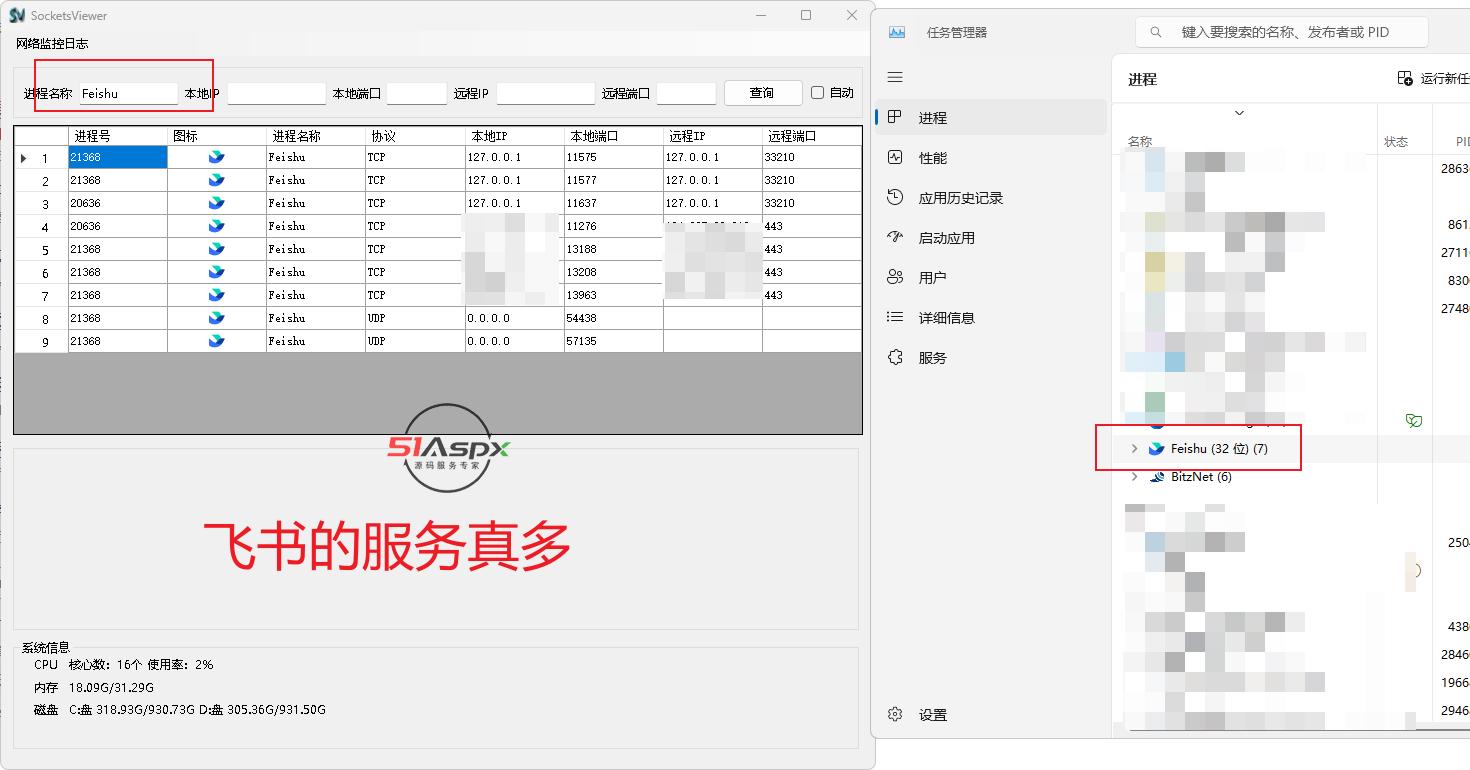Screen dimensions: 1470x770
Task: Click the green efficiency mode leaf icon
Action: coord(1413,421)
